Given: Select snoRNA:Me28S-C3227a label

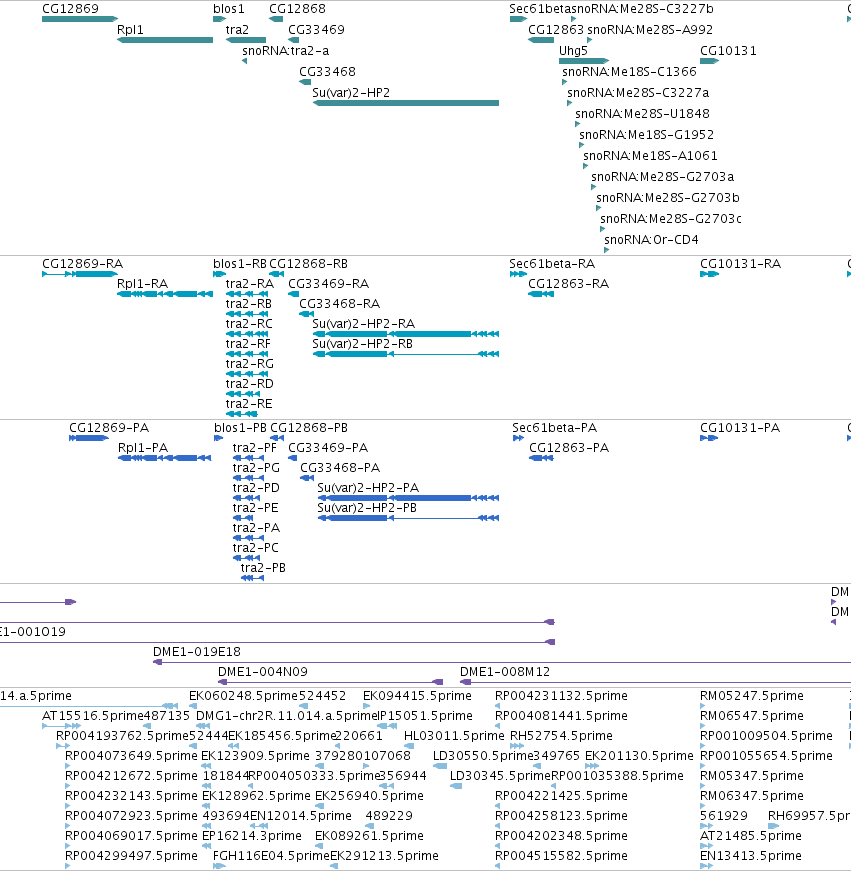Looking at the screenshot, I should pos(638,93).
